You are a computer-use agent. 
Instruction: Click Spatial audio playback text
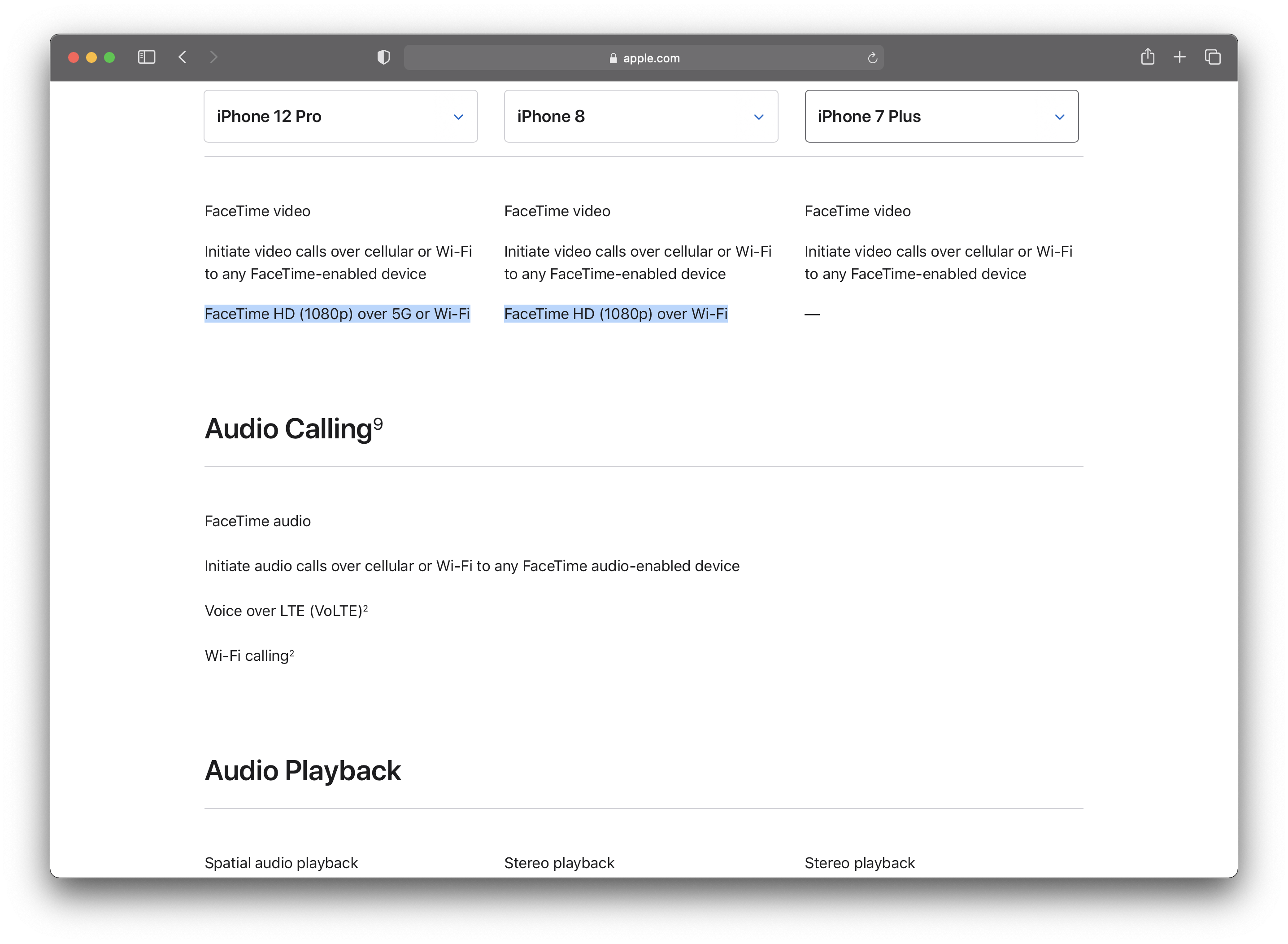coord(281,863)
